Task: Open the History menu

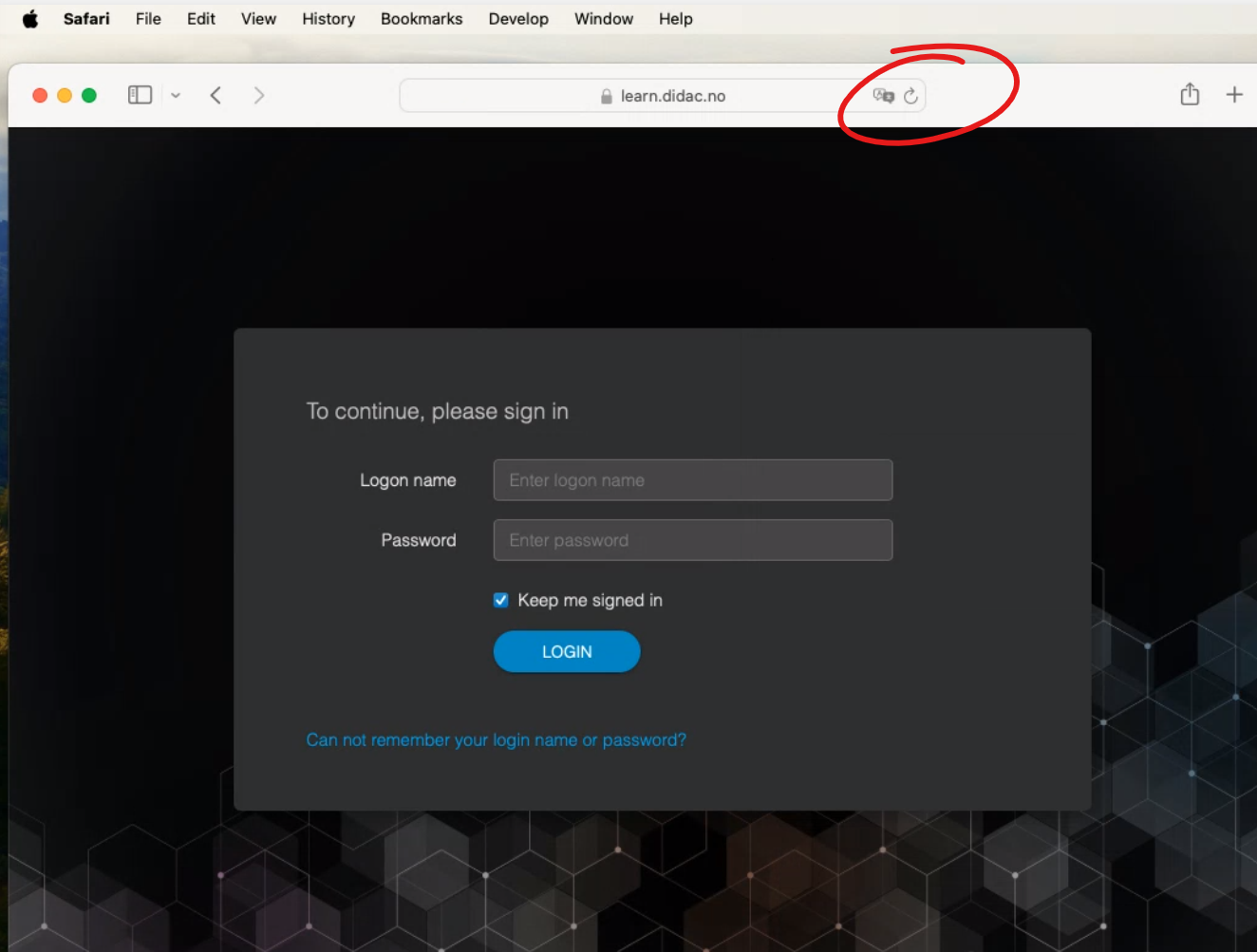Action: tap(328, 18)
